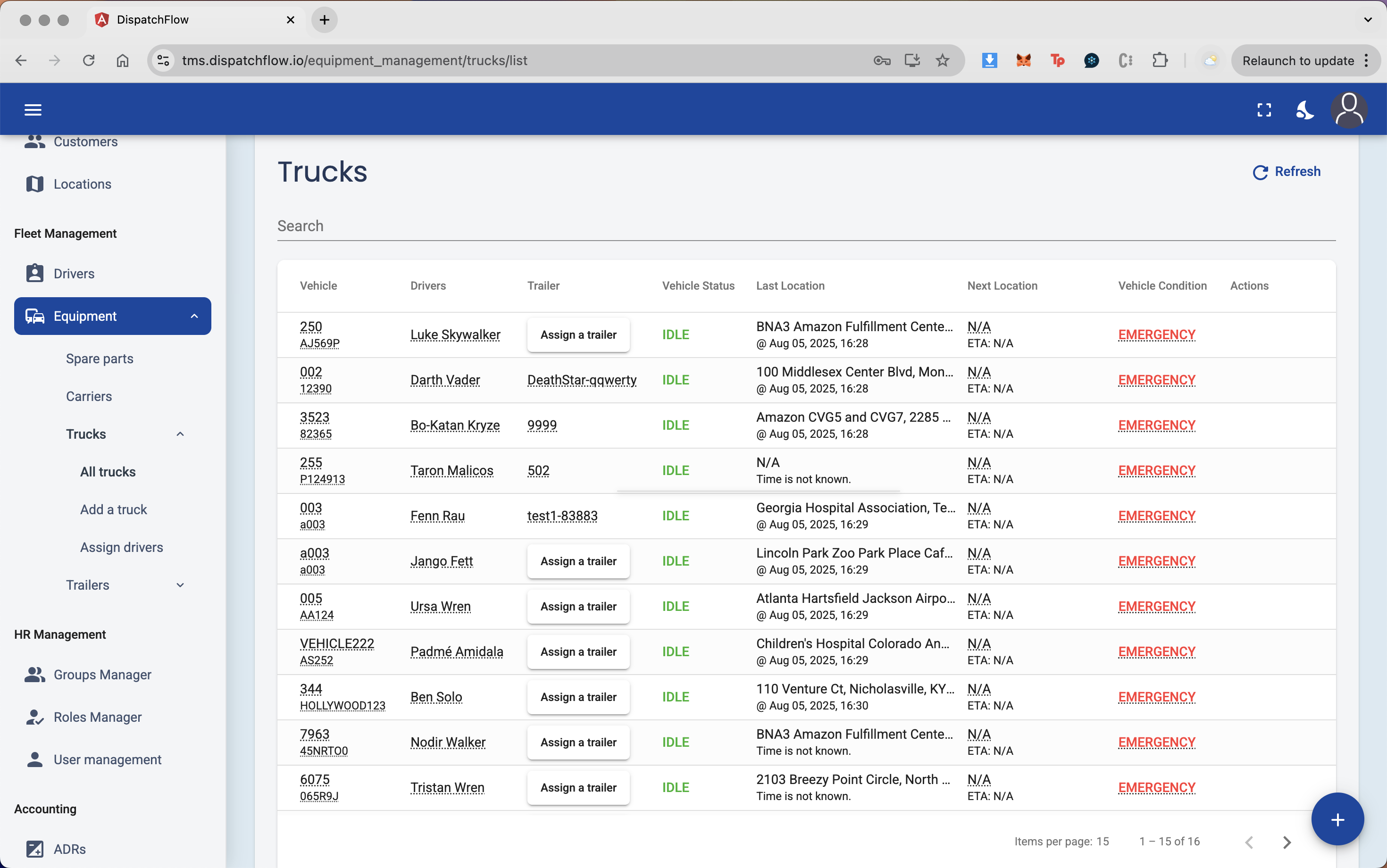The width and height of the screenshot is (1387, 868).
Task: Expand the Trailers section
Action: pyautogui.click(x=180, y=585)
